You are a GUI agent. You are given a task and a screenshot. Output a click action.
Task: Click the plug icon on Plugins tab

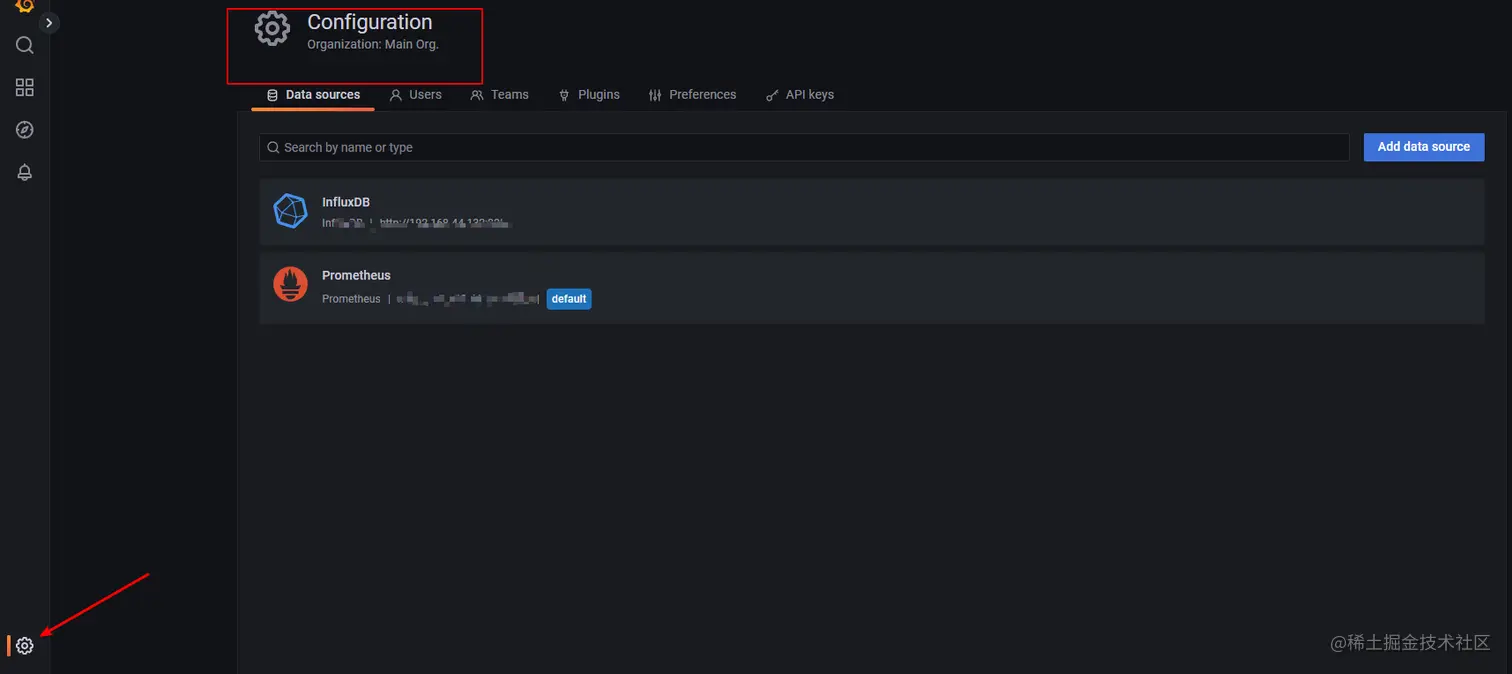tap(564, 95)
